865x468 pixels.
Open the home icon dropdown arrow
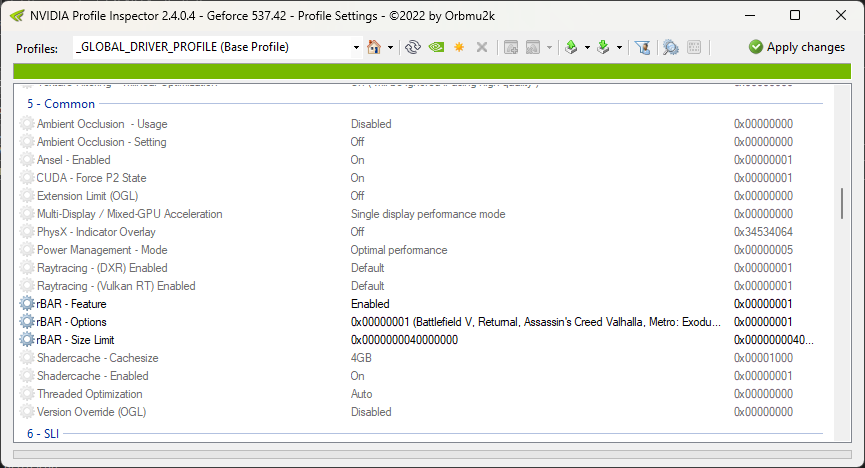tap(390, 47)
